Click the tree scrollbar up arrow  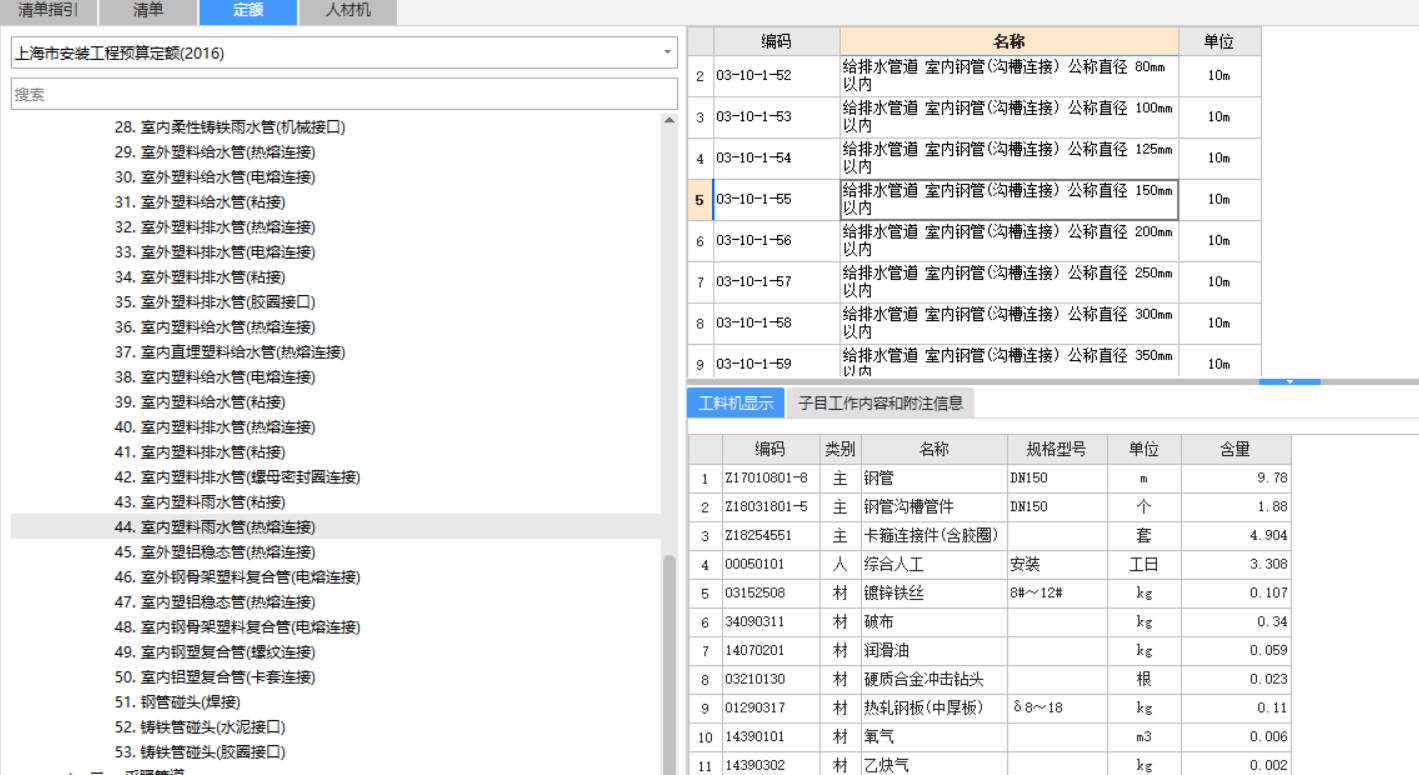tap(669, 121)
